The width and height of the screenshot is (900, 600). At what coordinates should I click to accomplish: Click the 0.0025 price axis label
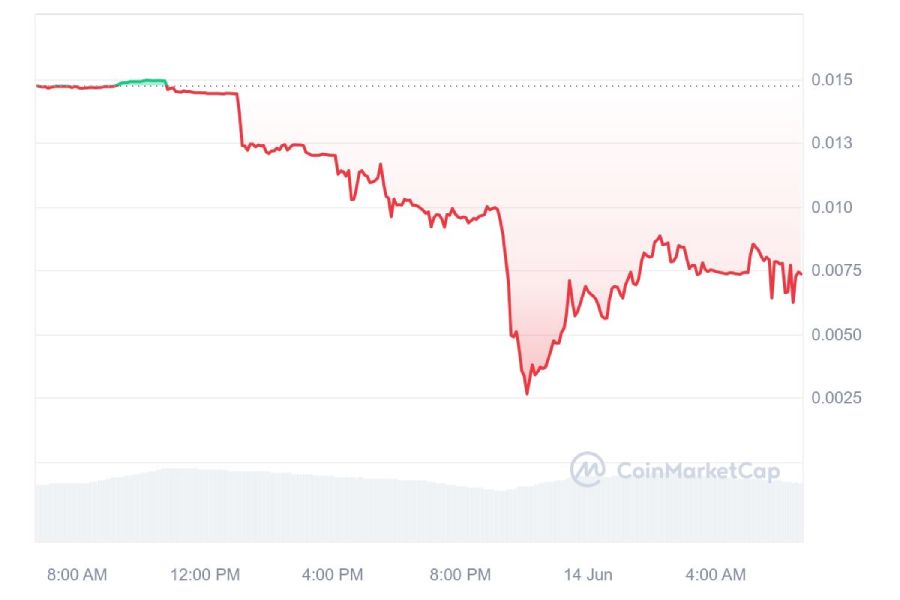point(836,398)
